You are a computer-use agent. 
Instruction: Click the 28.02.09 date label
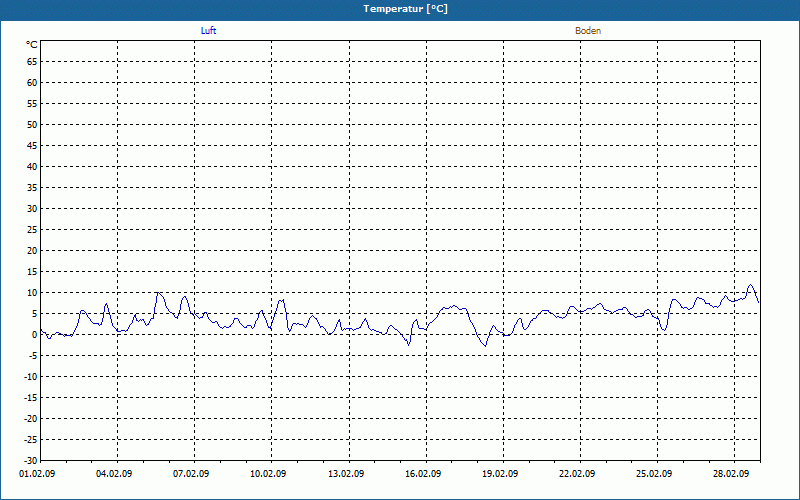click(731, 474)
